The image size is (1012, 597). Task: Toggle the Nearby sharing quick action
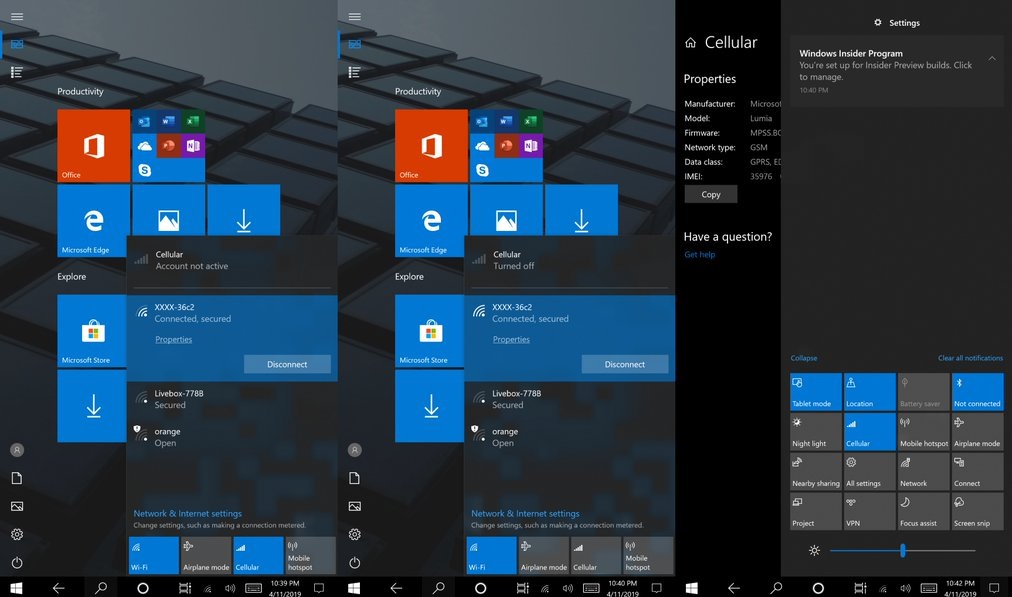click(x=816, y=471)
